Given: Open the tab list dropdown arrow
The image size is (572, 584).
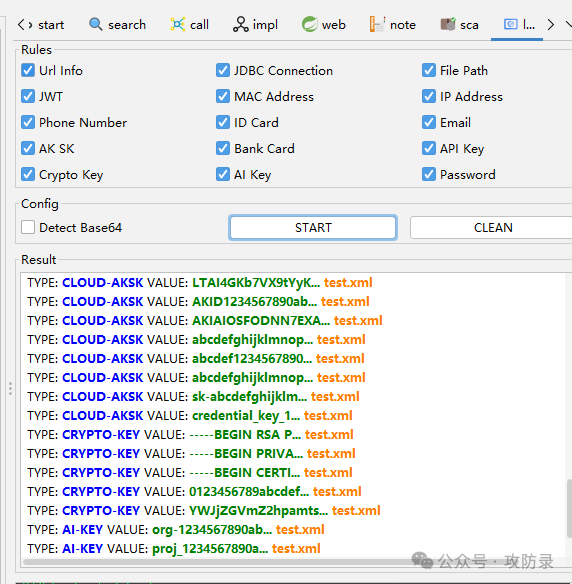Looking at the screenshot, I should [x=568, y=25].
